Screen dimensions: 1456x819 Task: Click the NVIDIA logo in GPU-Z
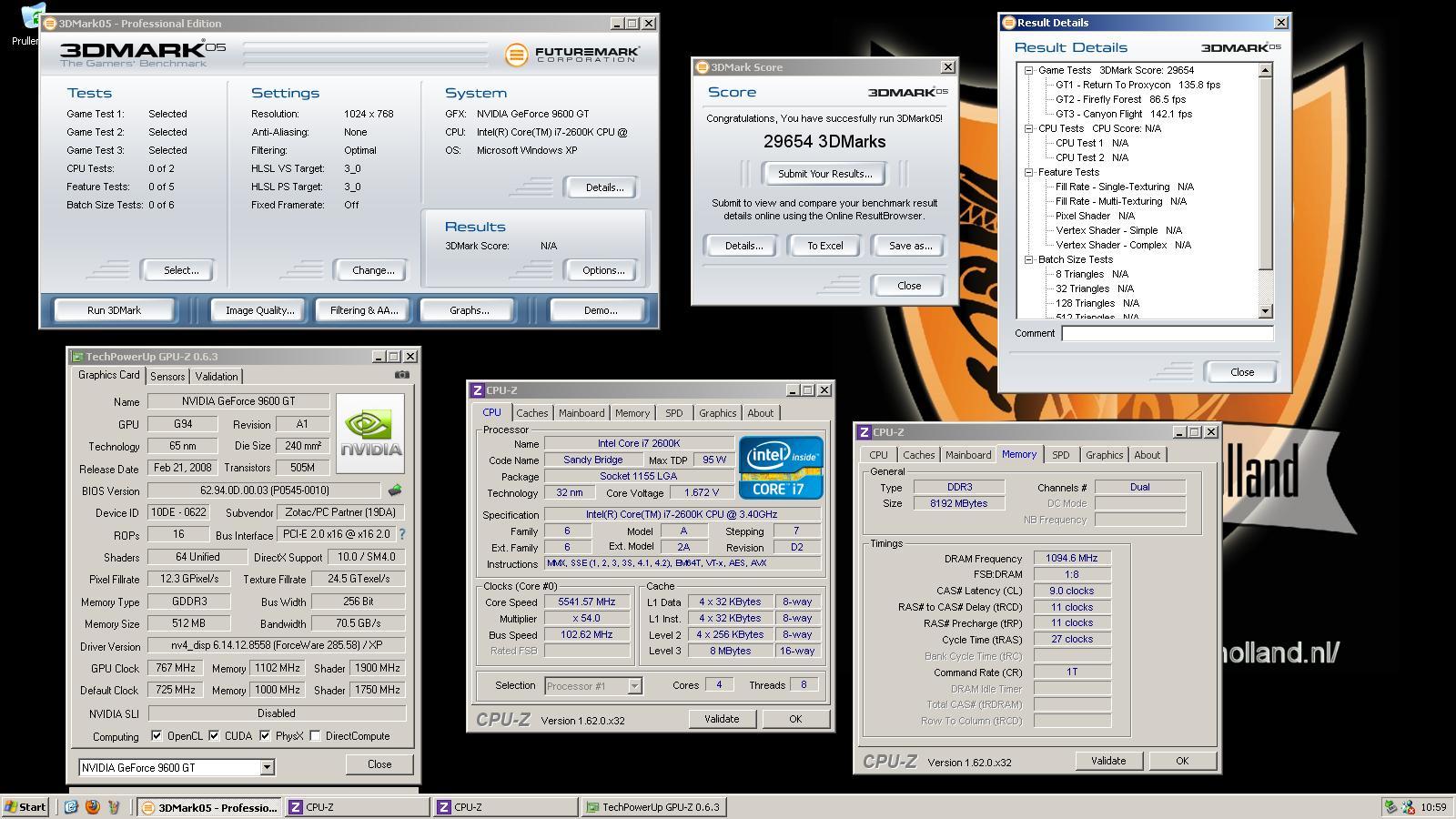pyautogui.click(x=370, y=434)
